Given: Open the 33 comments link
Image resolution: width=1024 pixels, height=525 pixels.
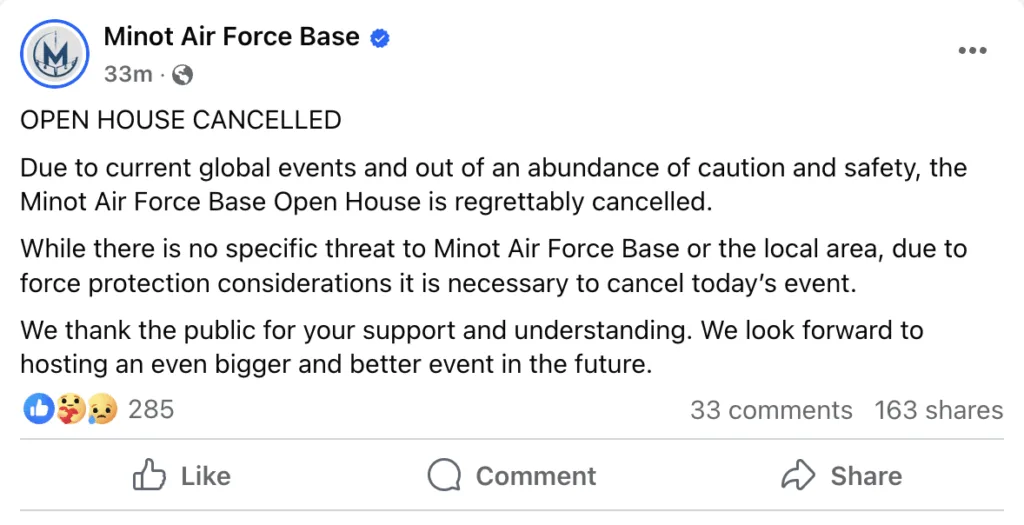Looking at the screenshot, I should [771, 410].
